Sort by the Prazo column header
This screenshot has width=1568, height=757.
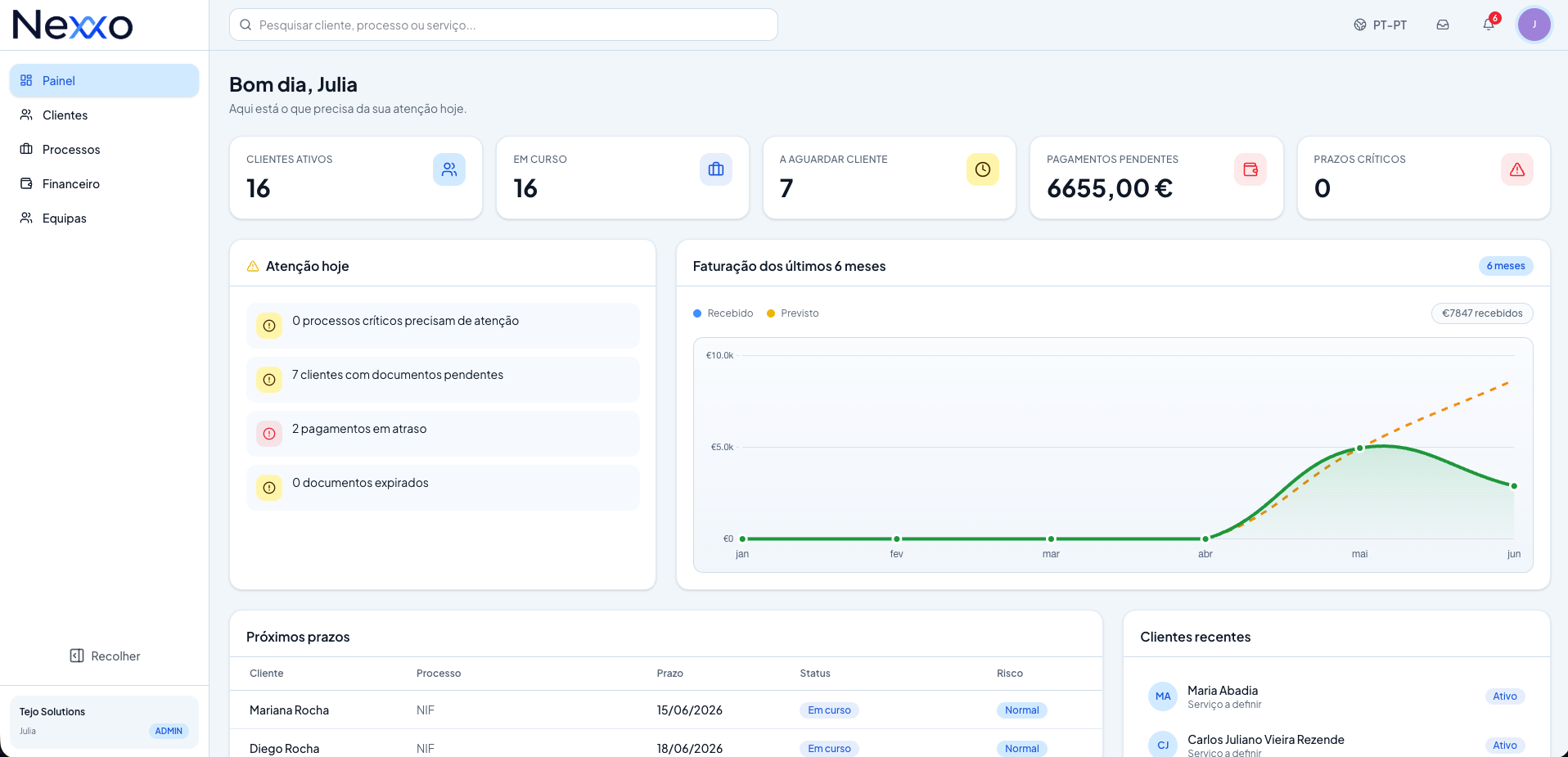click(x=669, y=674)
